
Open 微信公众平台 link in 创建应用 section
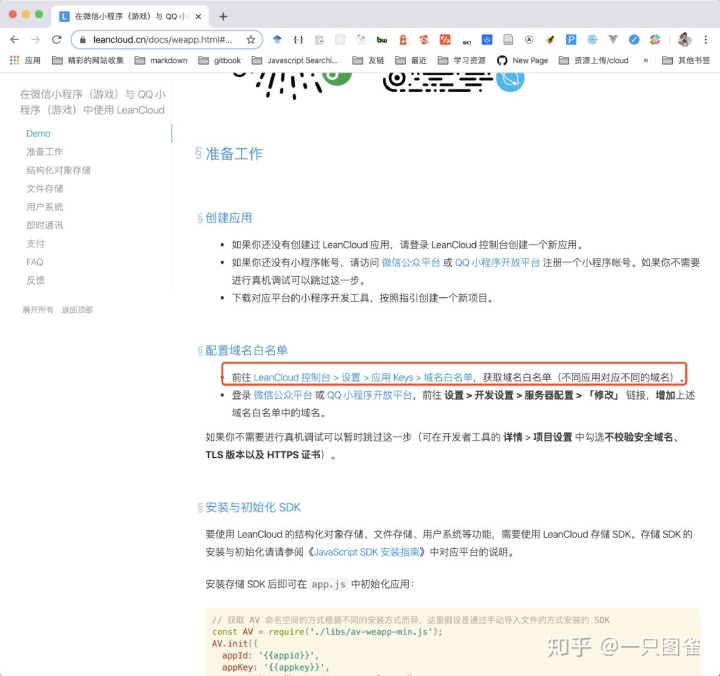point(411,263)
